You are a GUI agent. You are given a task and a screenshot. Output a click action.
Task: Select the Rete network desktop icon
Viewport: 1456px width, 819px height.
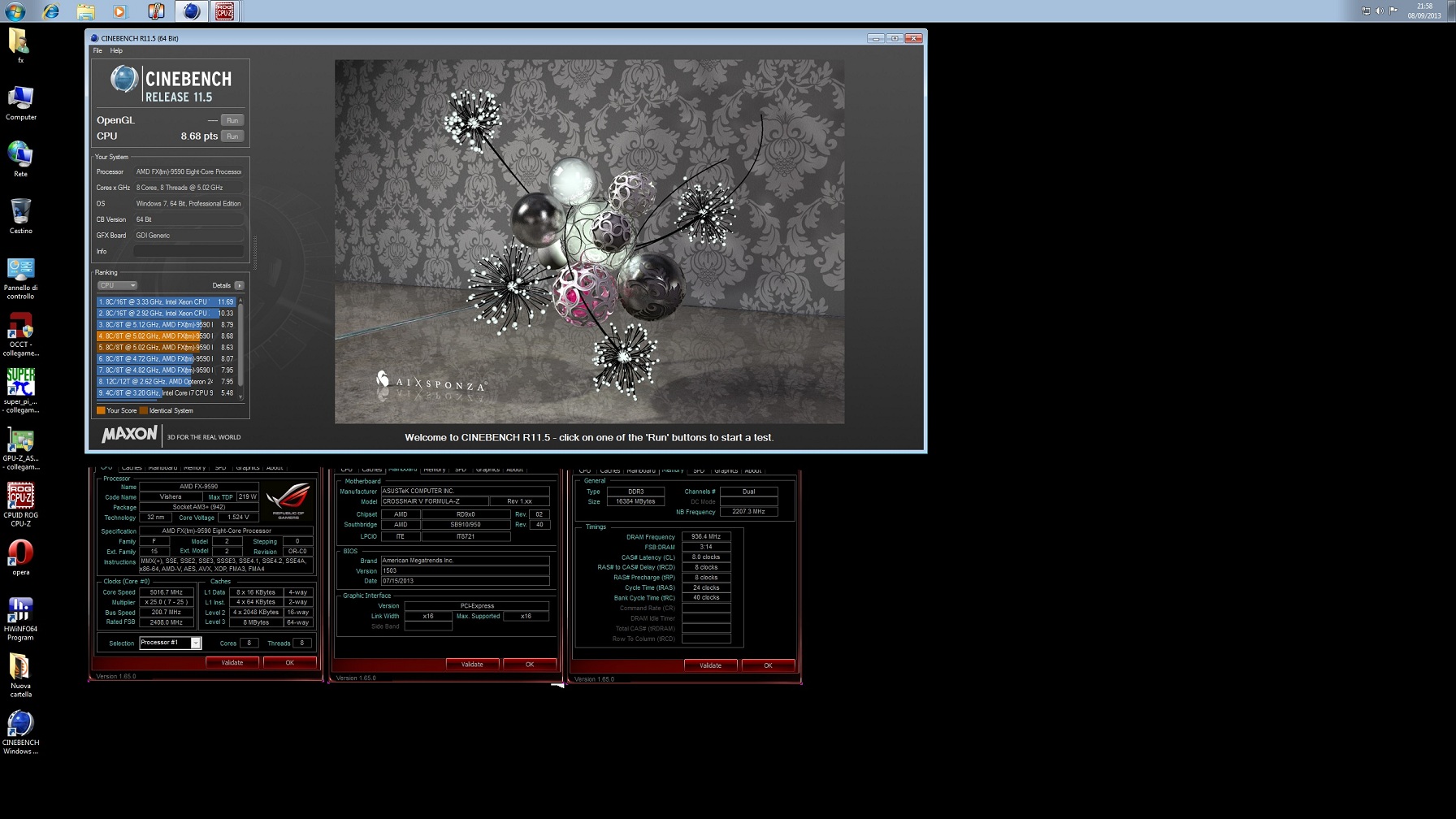[20, 159]
